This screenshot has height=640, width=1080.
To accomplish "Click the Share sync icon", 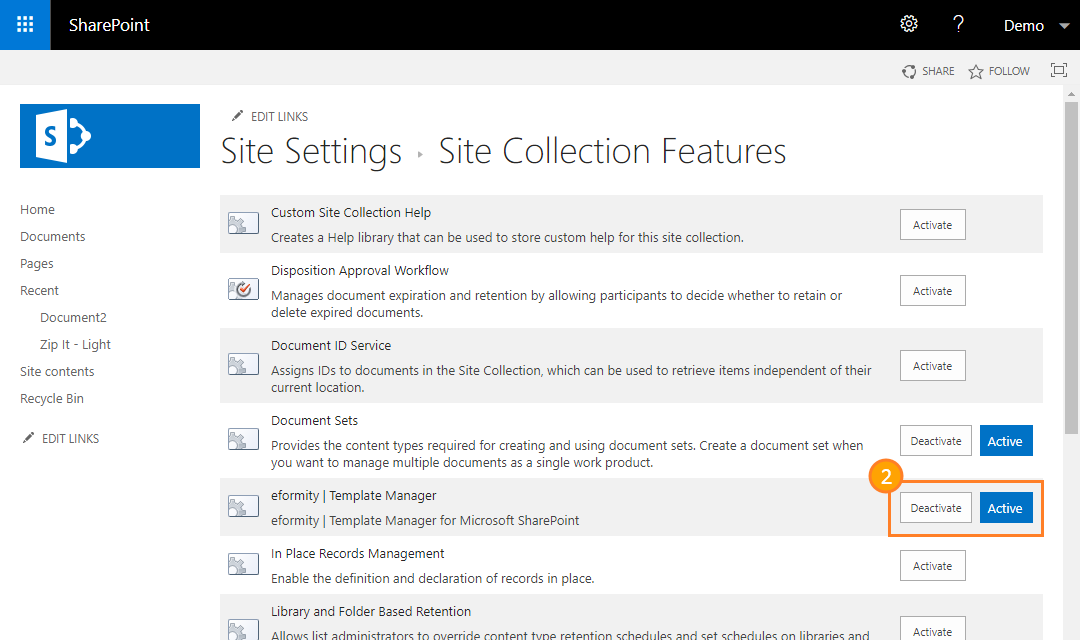I will click(x=909, y=72).
